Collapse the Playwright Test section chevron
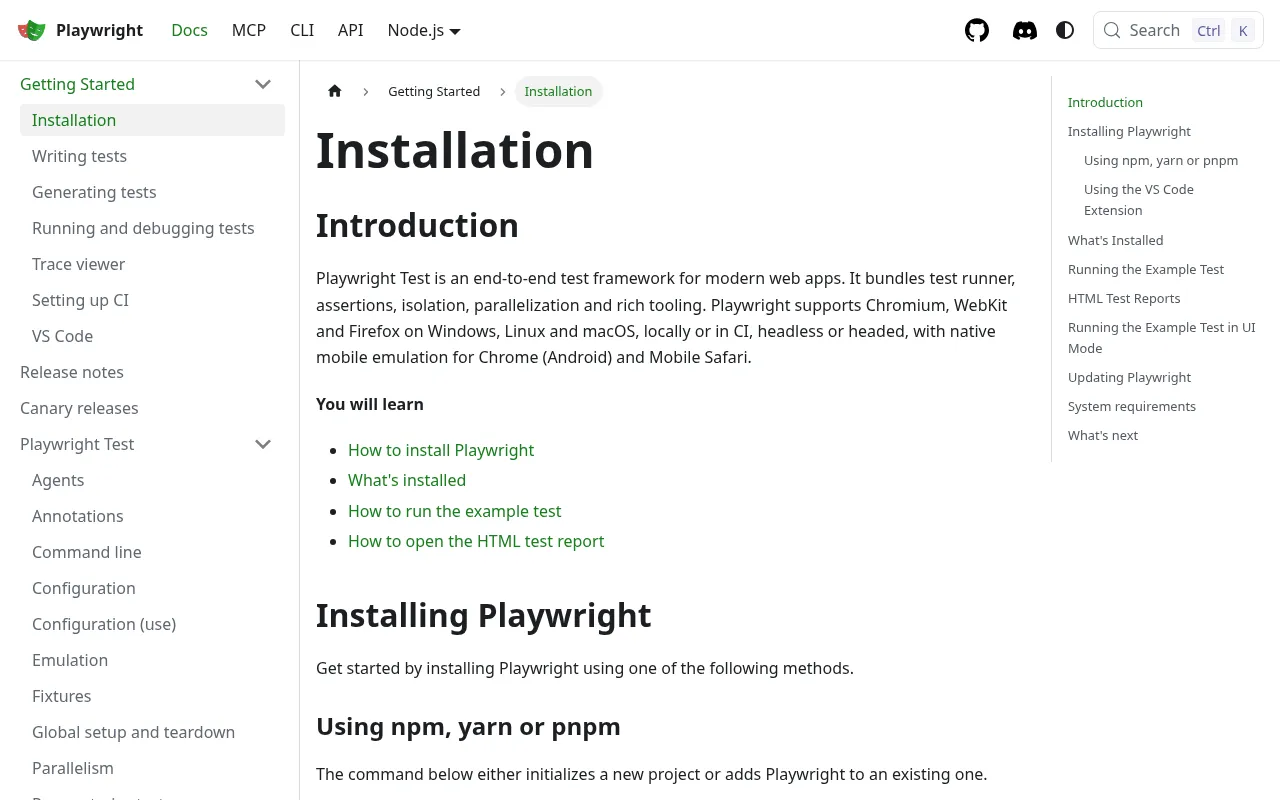 (263, 444)
